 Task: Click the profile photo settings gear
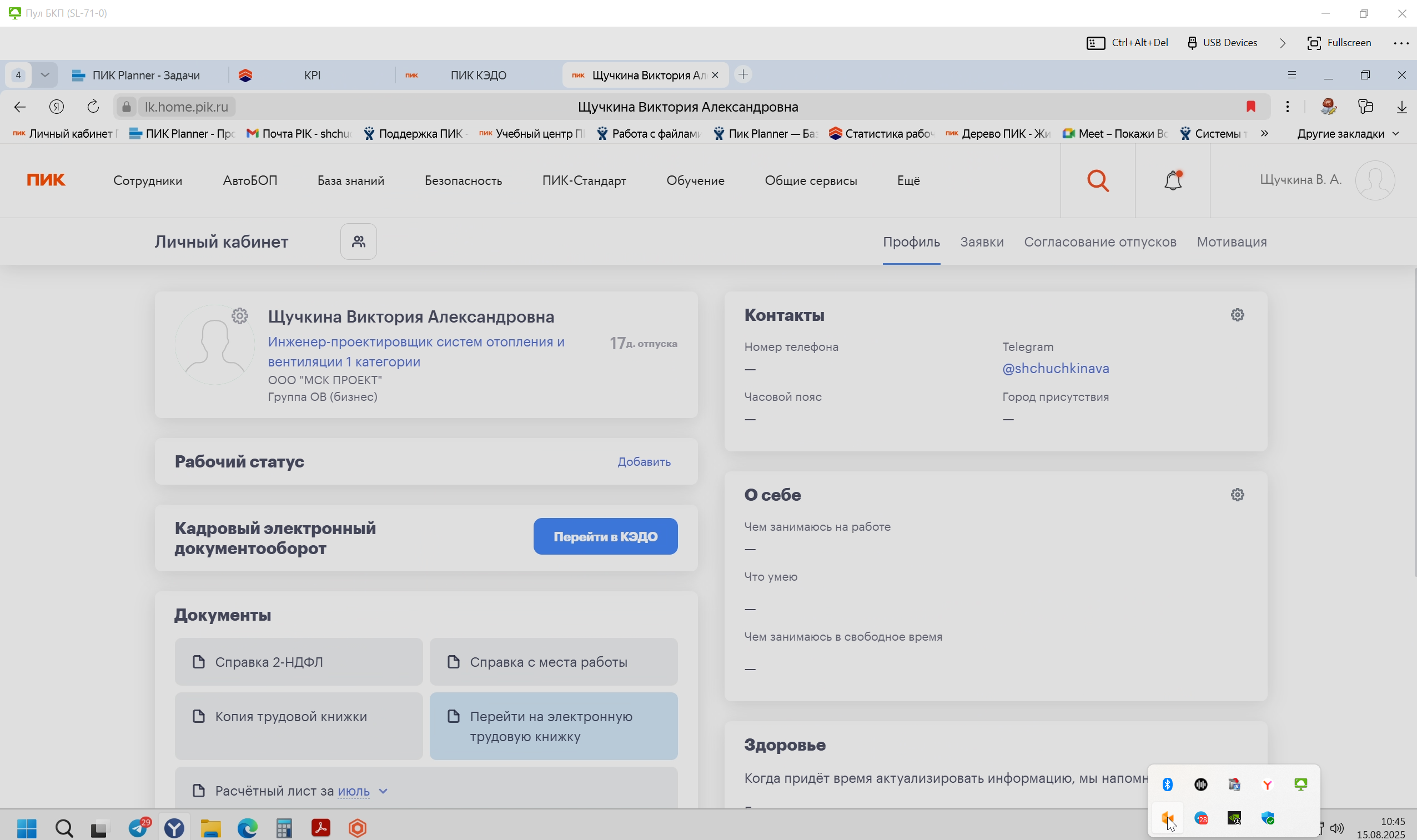point(240,316)
